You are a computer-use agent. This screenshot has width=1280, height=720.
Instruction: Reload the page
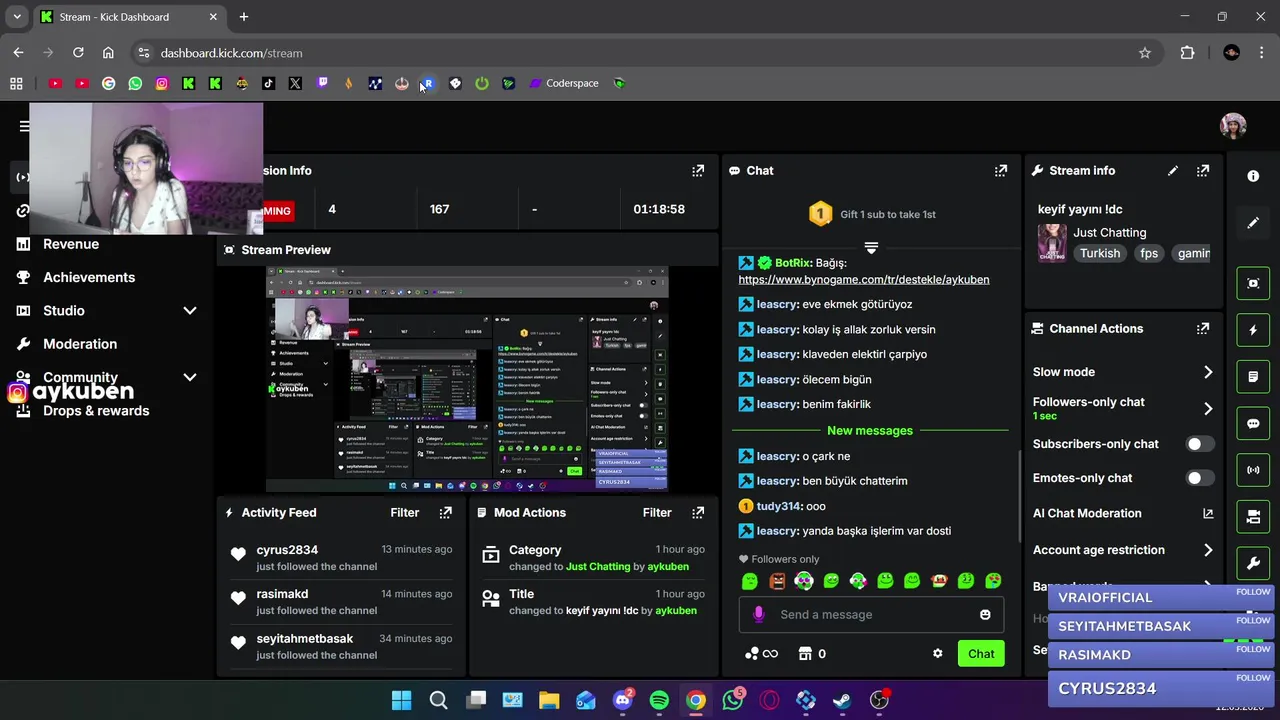pyautogui.click(x=78, y=53)
